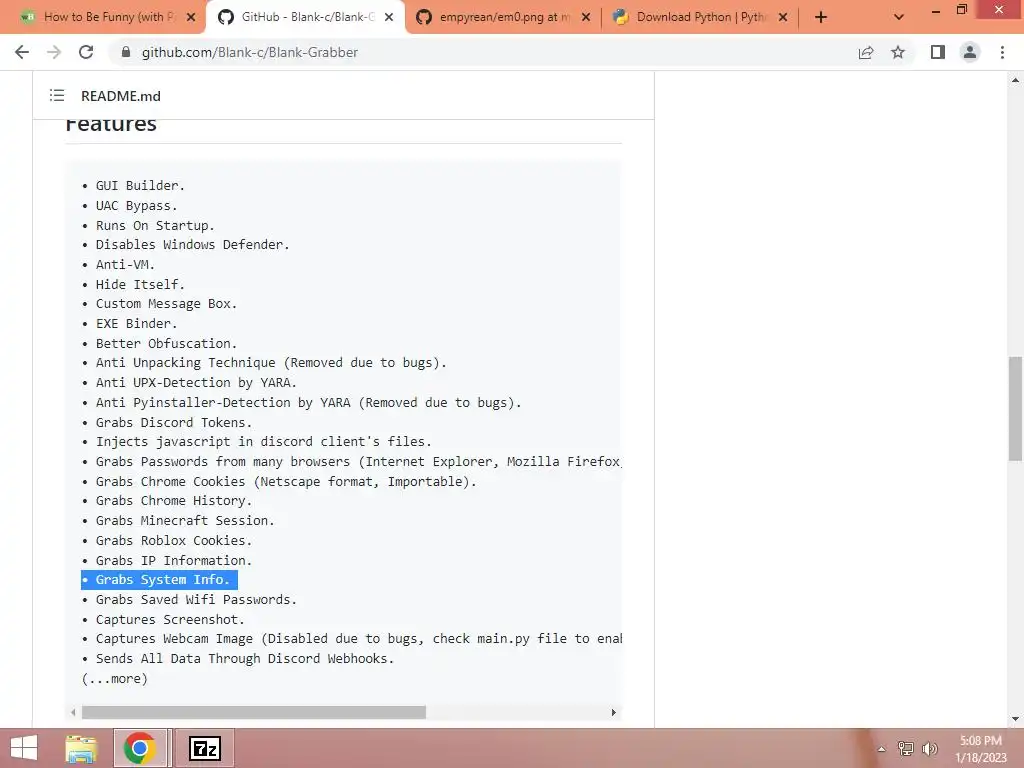Open the taskbar clock and date
Image resolution: width=1024 pixels, height=768 pixels.
click(980, 749)
